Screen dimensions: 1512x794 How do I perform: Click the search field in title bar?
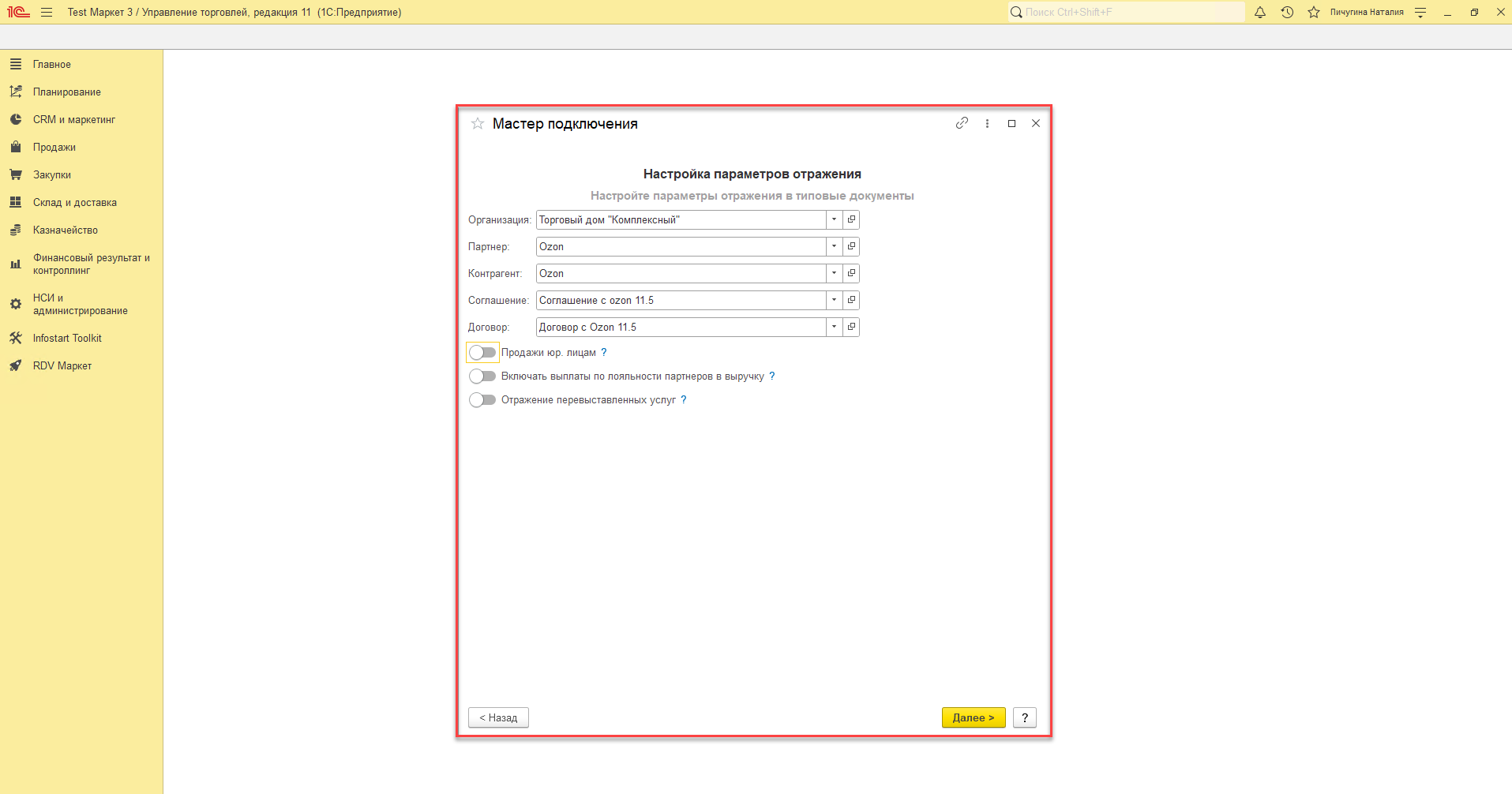(x=1129, y=13)
